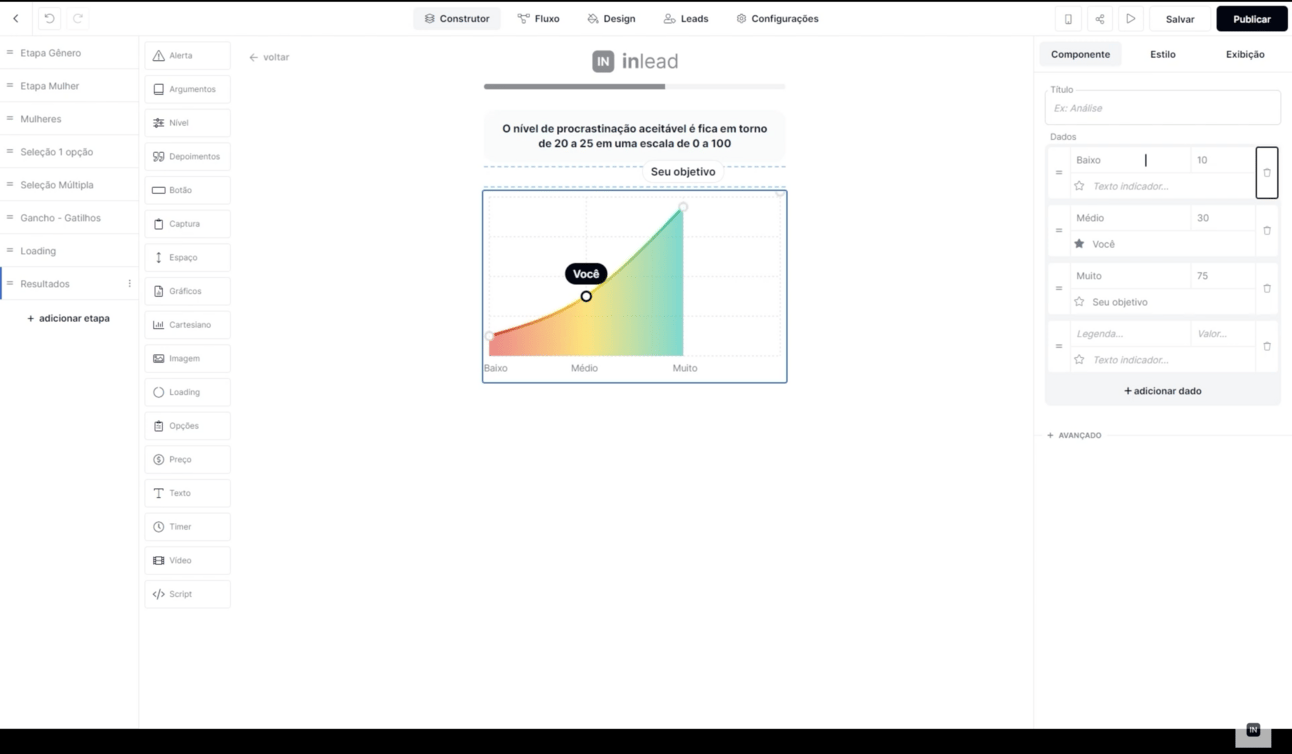Image resolution: width=1292 pixels, height=754 pixels.
Task: Add the Loading component
Action: (187, 392)
